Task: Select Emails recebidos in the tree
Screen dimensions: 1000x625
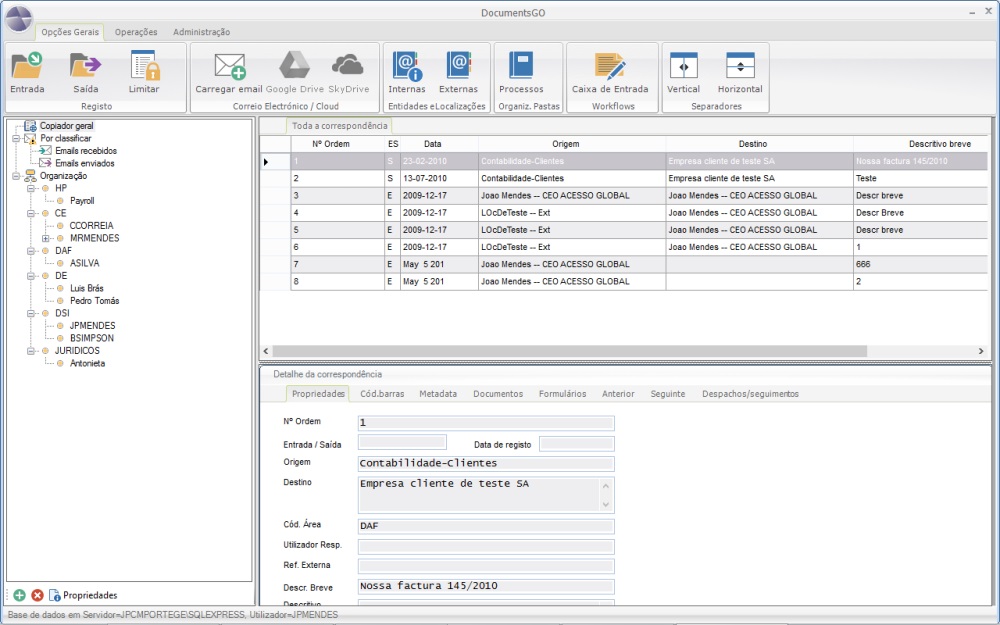Action: click(x=85, y=151)
